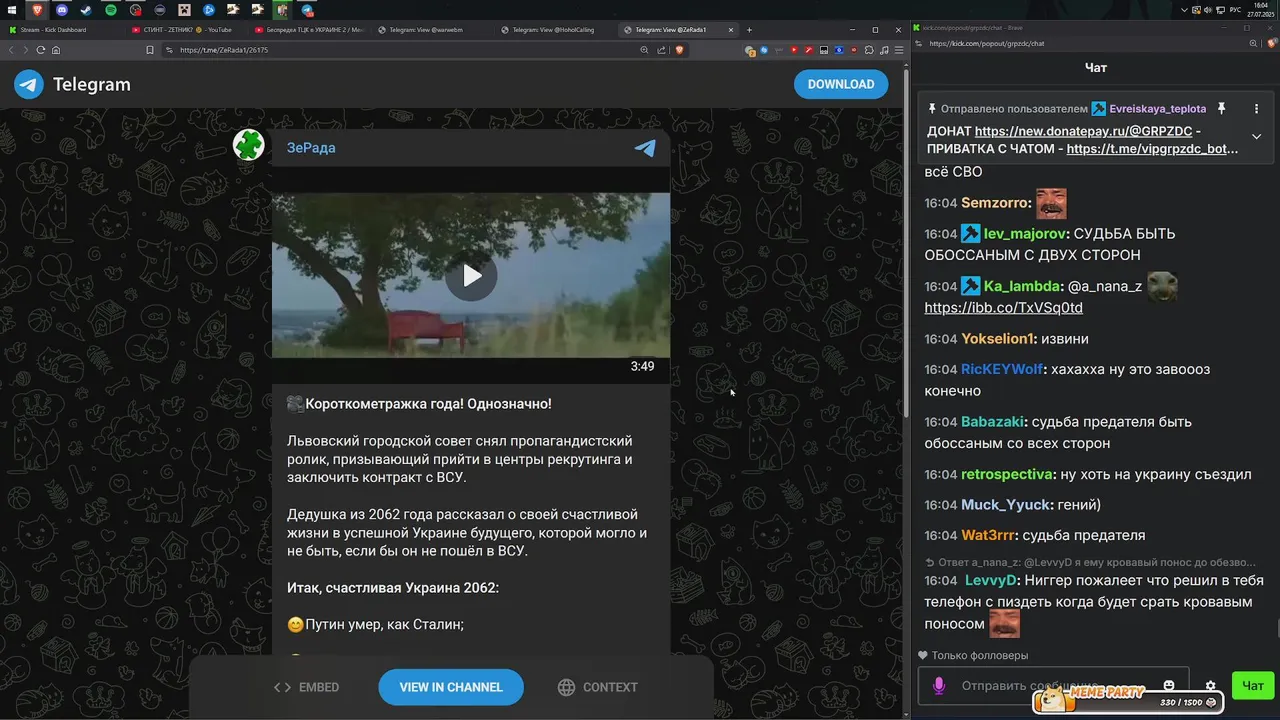The height and width of the screenshot is (720, 1280).
Task: Open a new browser tab
Action: point(749,30)
